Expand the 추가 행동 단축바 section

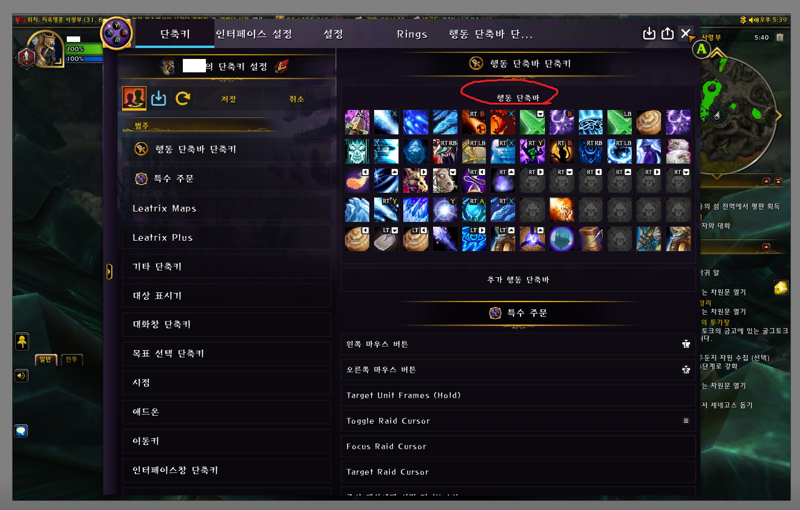pyautogui.click(x=518, y=279)
